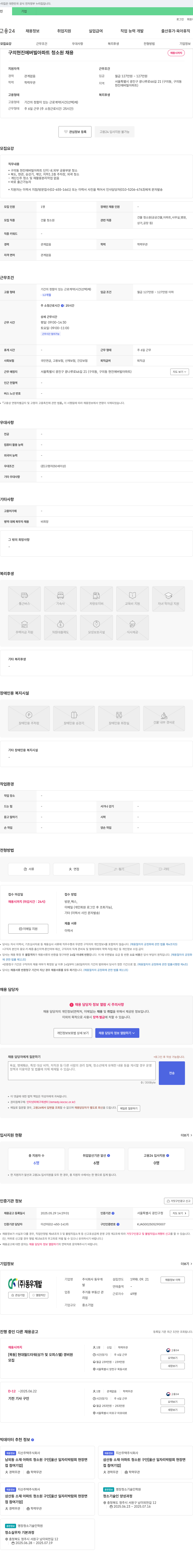Click the info icon next to 빅데이터 추천 정보
Viewport: 193px width, 1568px height.
click(32, 1440)
